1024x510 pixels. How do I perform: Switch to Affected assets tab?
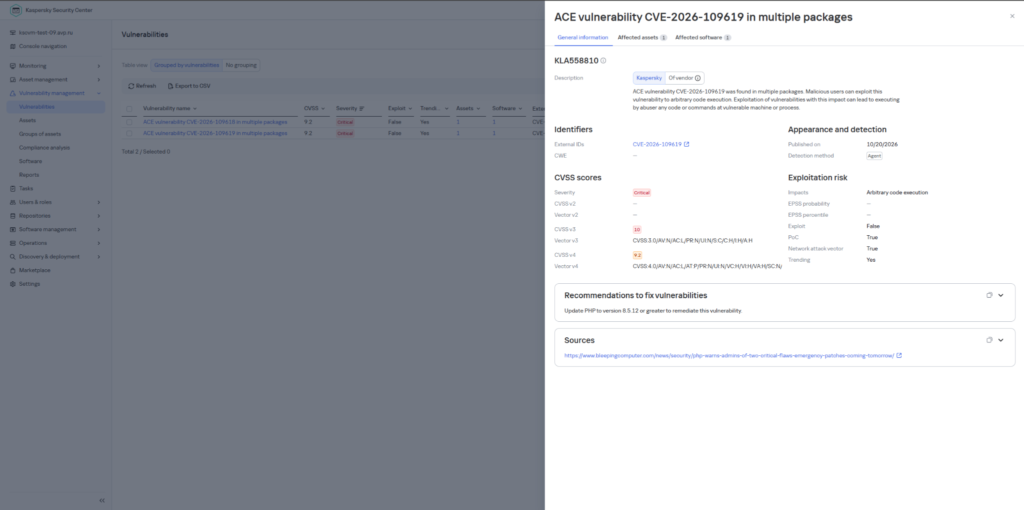coord(642,38)
